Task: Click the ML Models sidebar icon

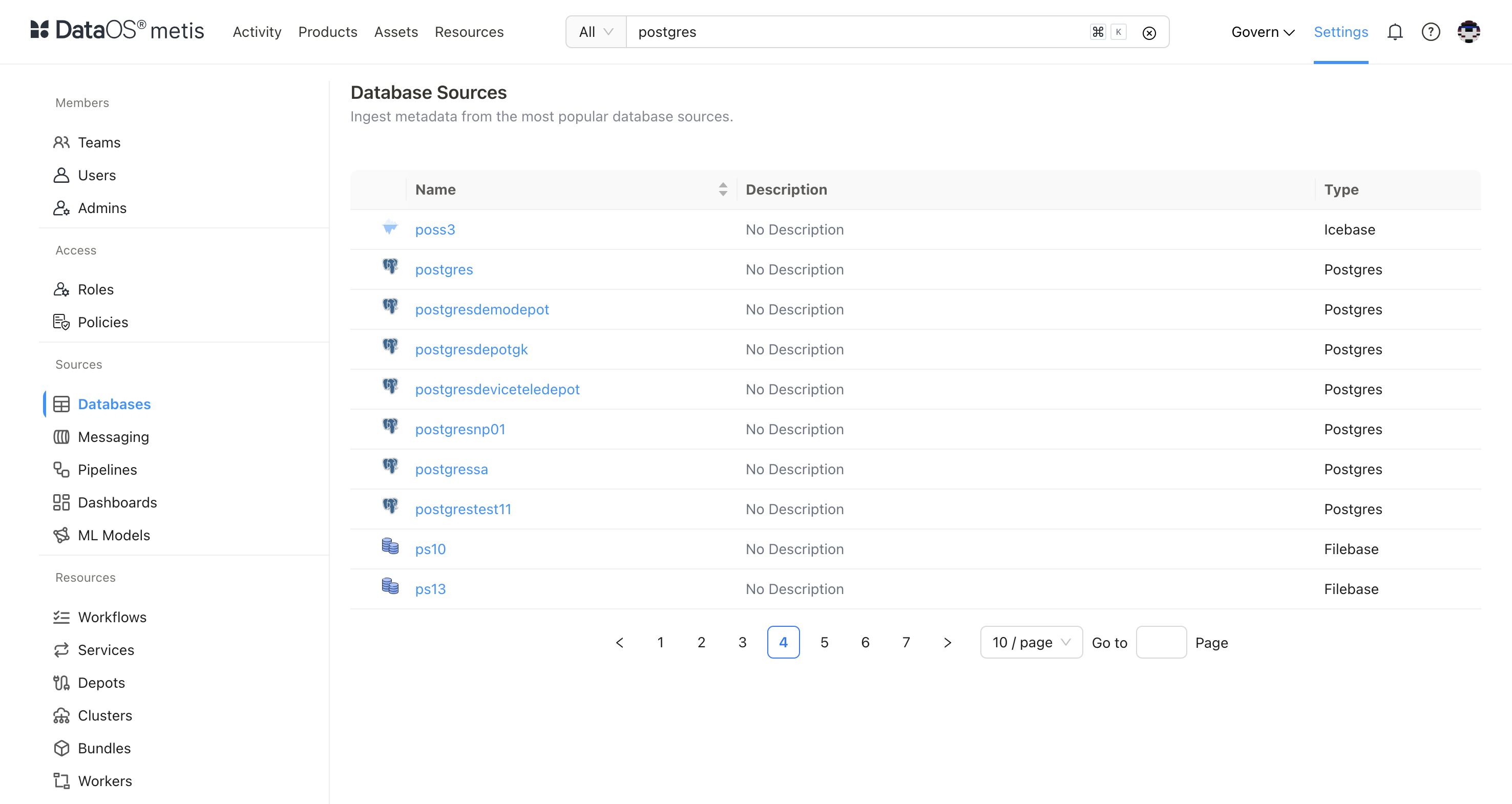Action: 61,535
